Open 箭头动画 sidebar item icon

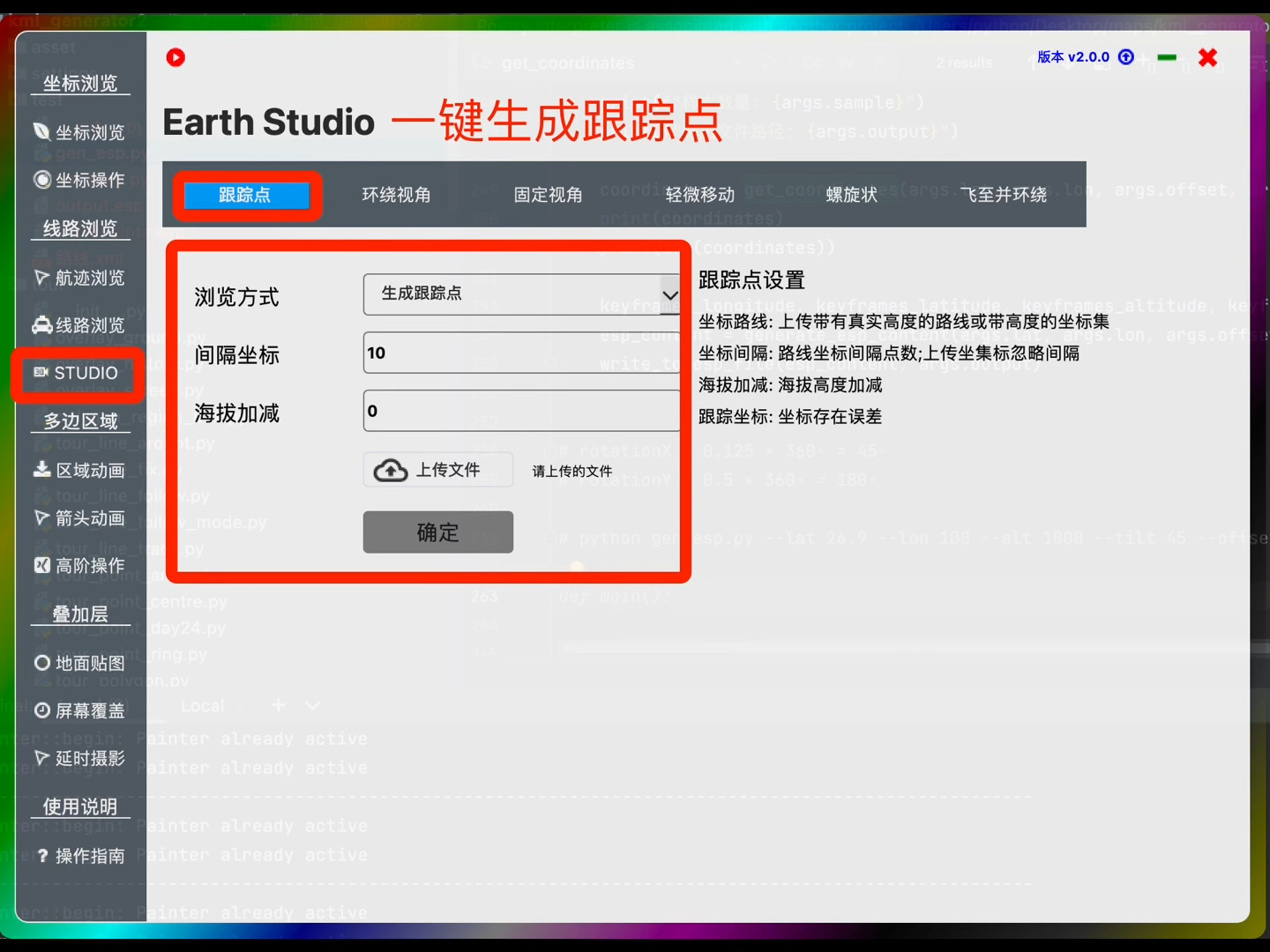41,518
